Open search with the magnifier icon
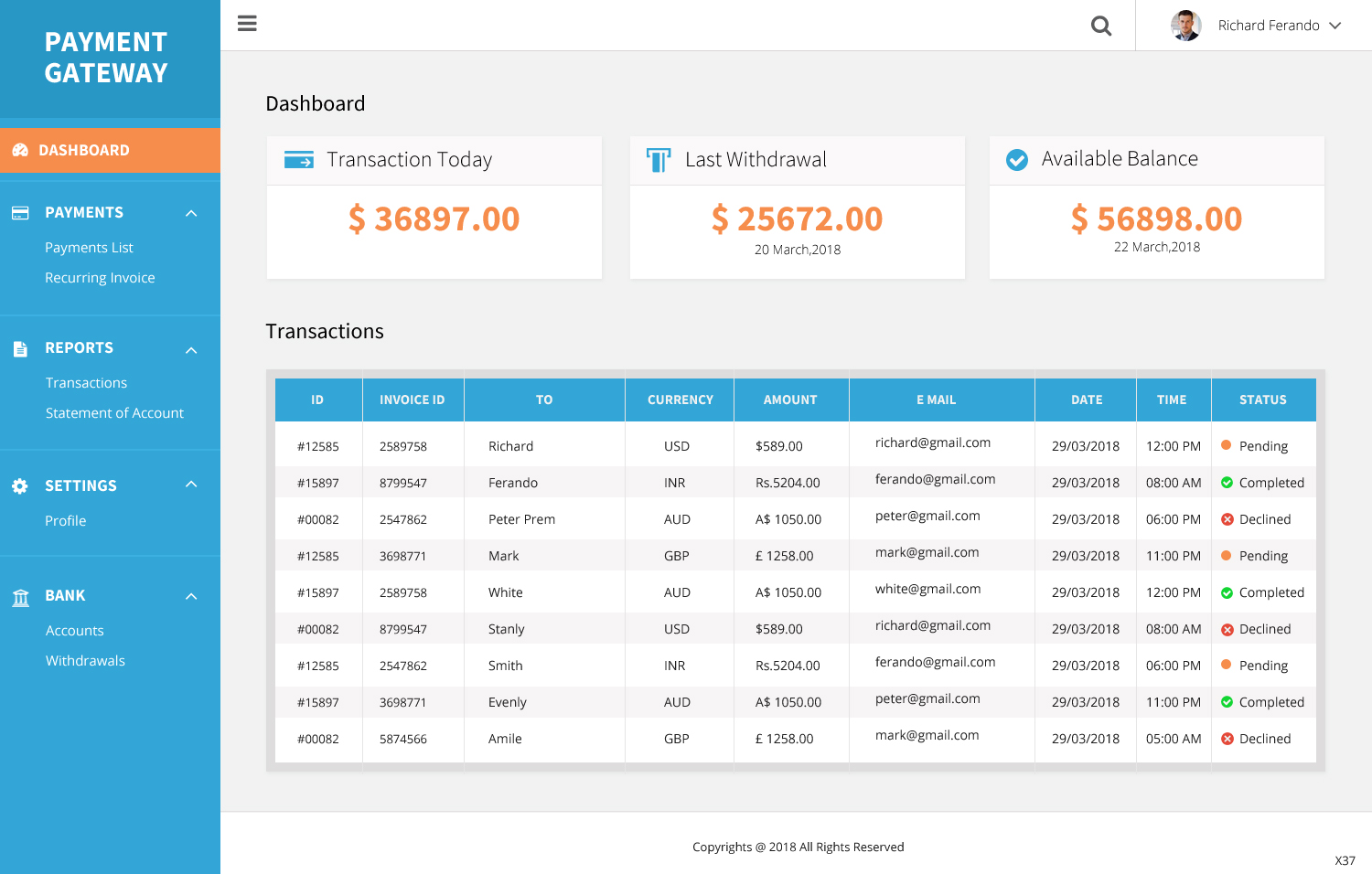Screen dimensions: 1372x874 coord(1101,26)
